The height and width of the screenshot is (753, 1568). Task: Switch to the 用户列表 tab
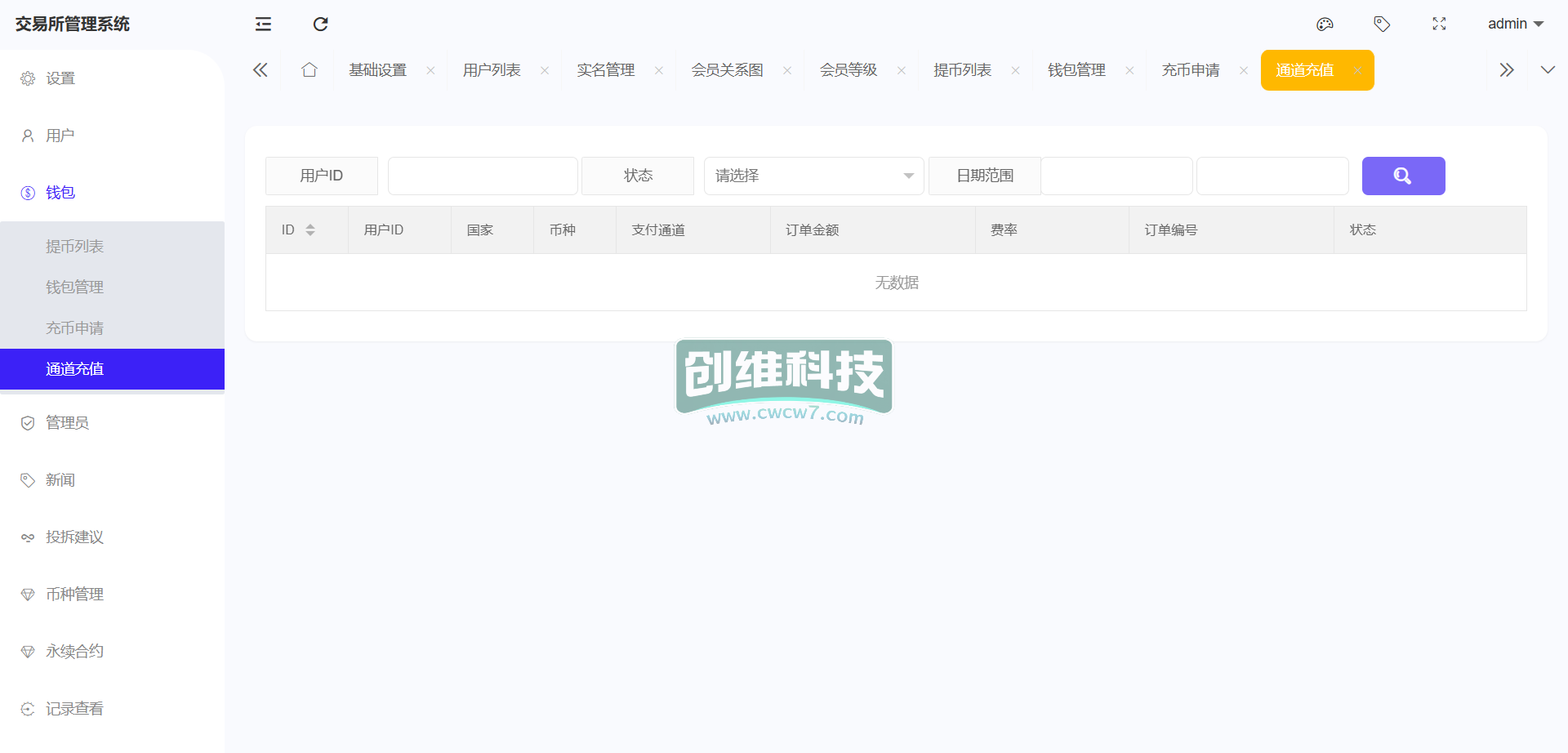[492, 70]
